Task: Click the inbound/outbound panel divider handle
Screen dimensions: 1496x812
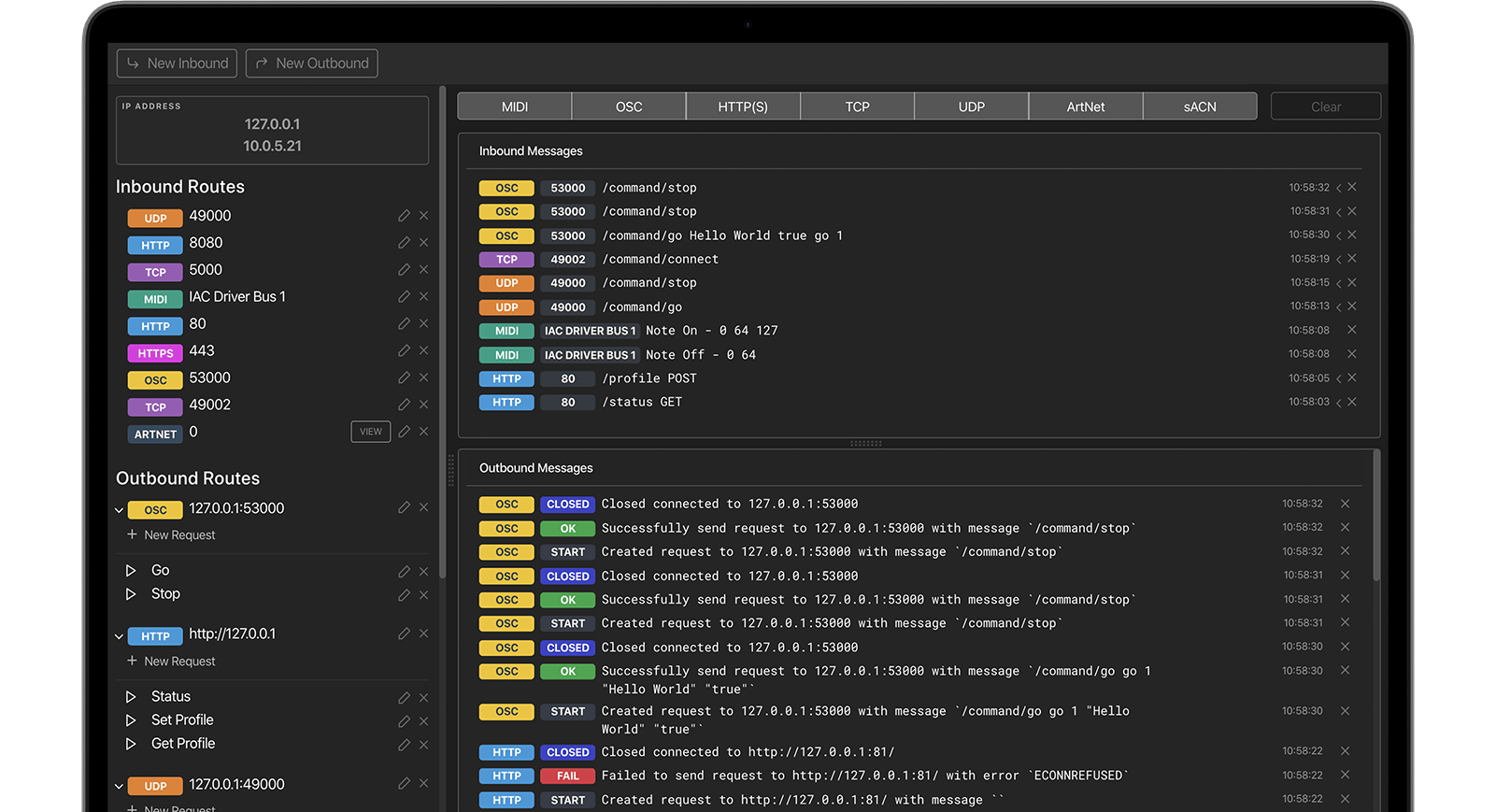Action: tap(866, 444)
